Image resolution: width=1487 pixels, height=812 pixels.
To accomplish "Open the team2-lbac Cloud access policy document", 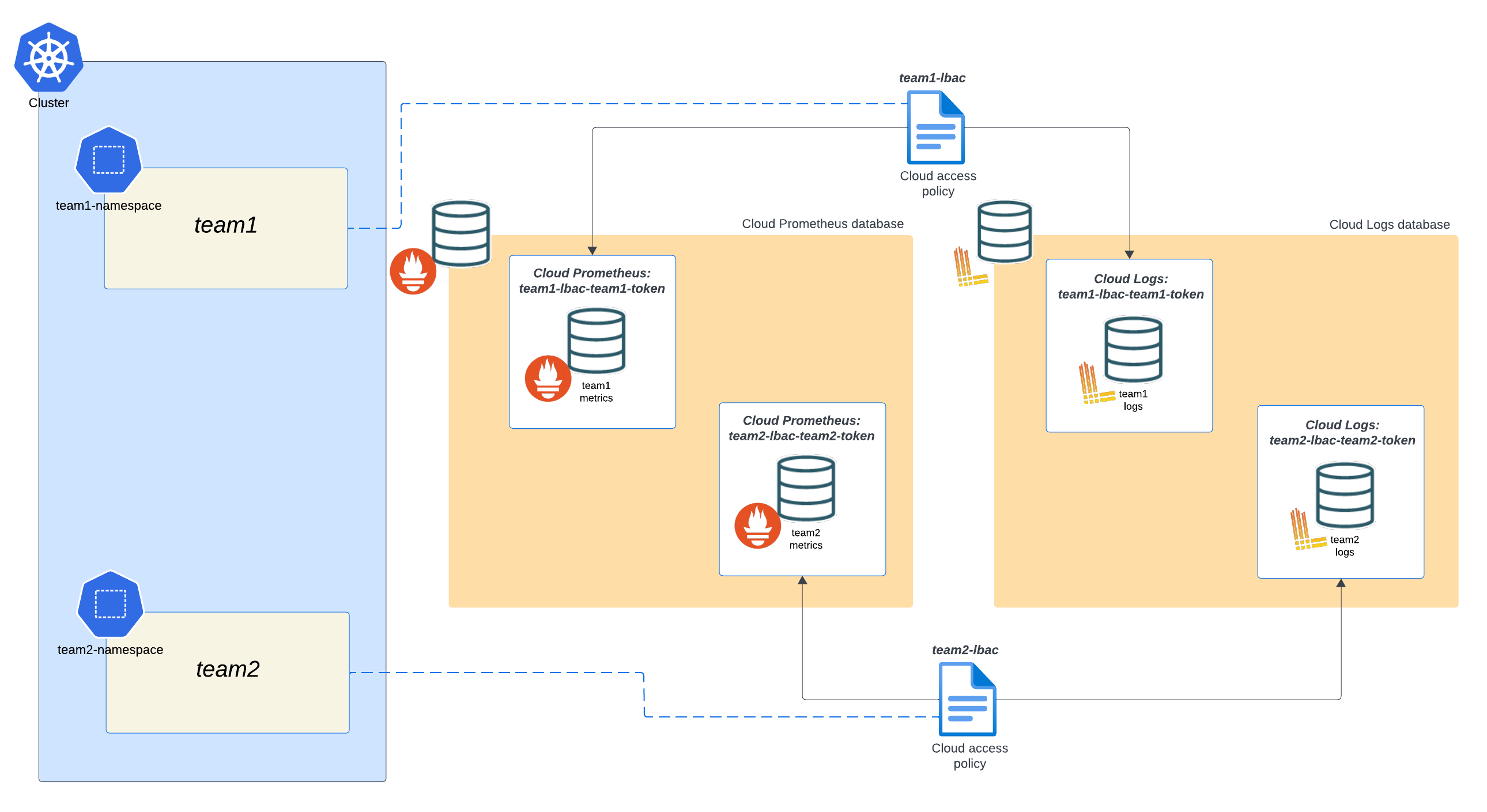I will click(968, 700).
